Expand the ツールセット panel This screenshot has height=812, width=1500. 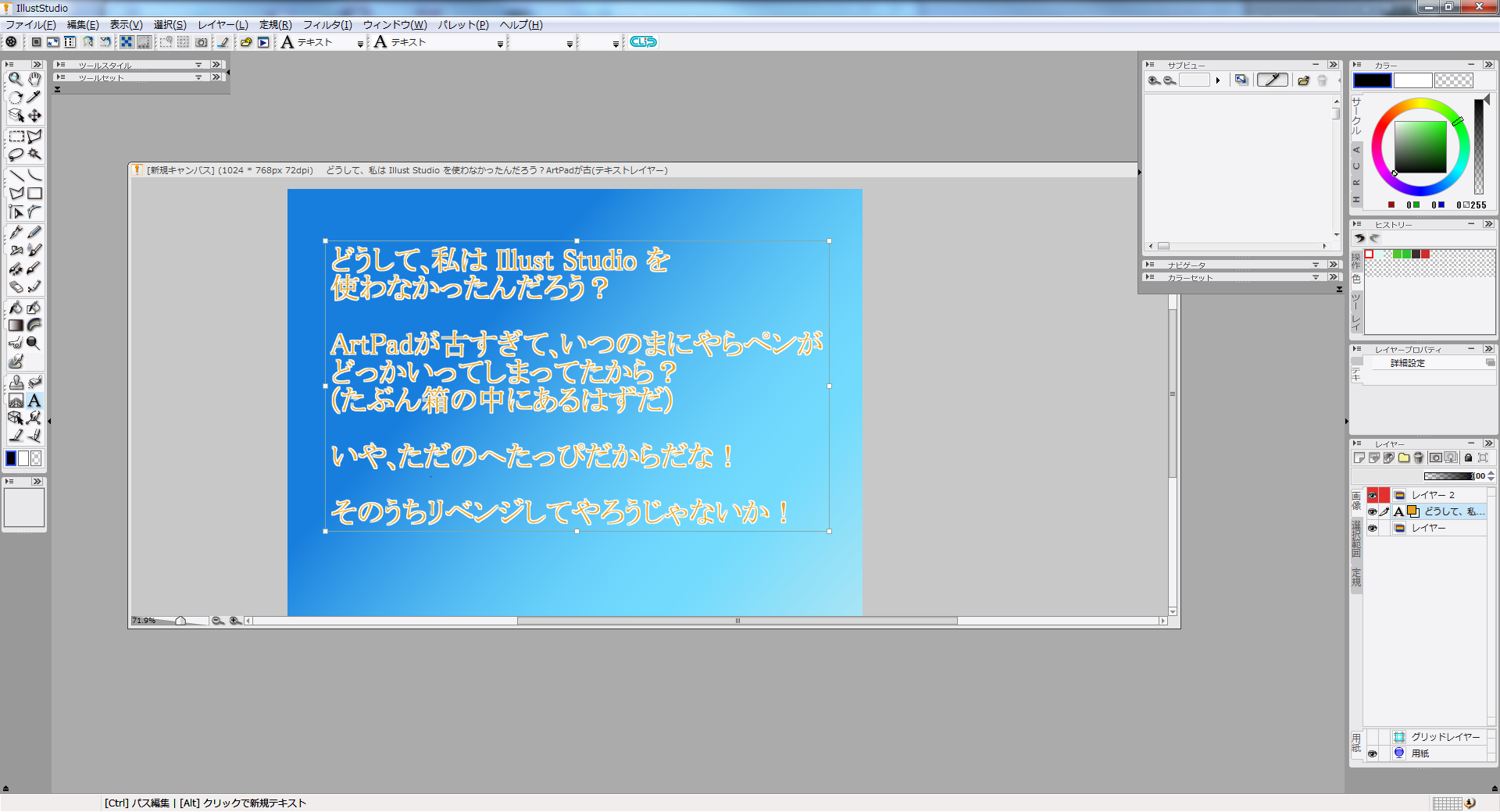[198, 77]
